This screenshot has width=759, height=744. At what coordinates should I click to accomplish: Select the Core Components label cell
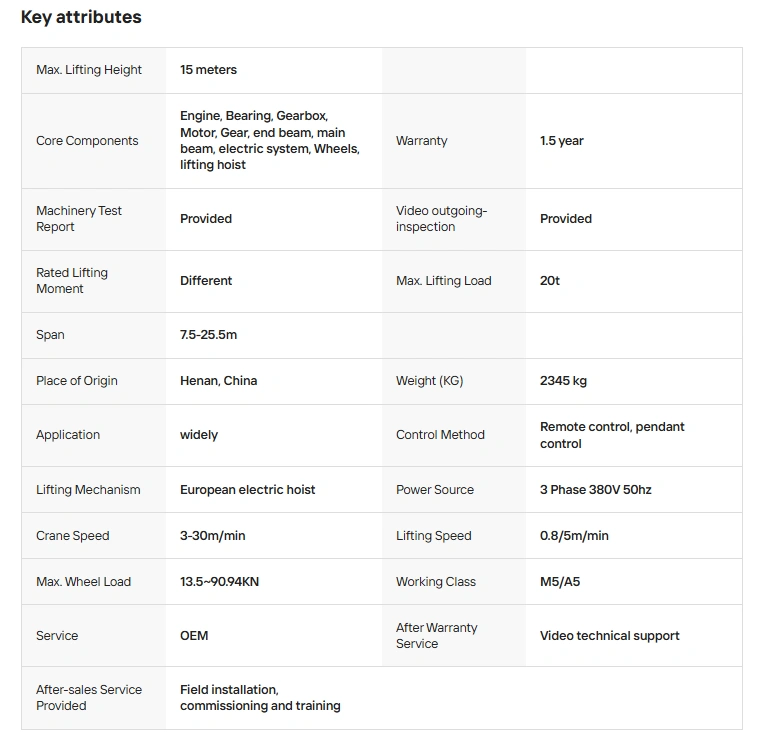coord(93,141)
